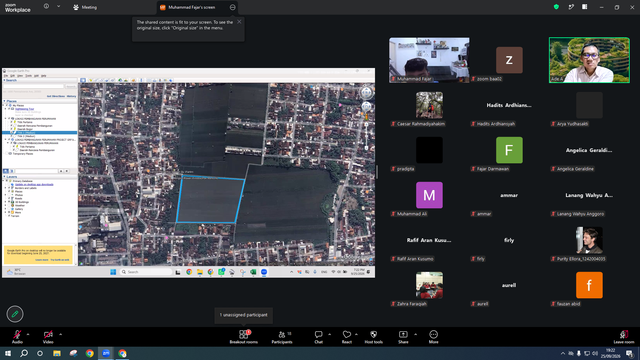Unmute the Audio microphone

click(x=17, y=337)
